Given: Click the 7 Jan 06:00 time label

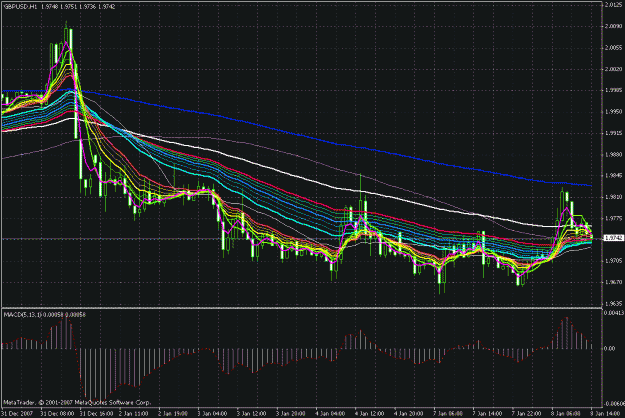Looking at the screenshot, I should point(448,414).
